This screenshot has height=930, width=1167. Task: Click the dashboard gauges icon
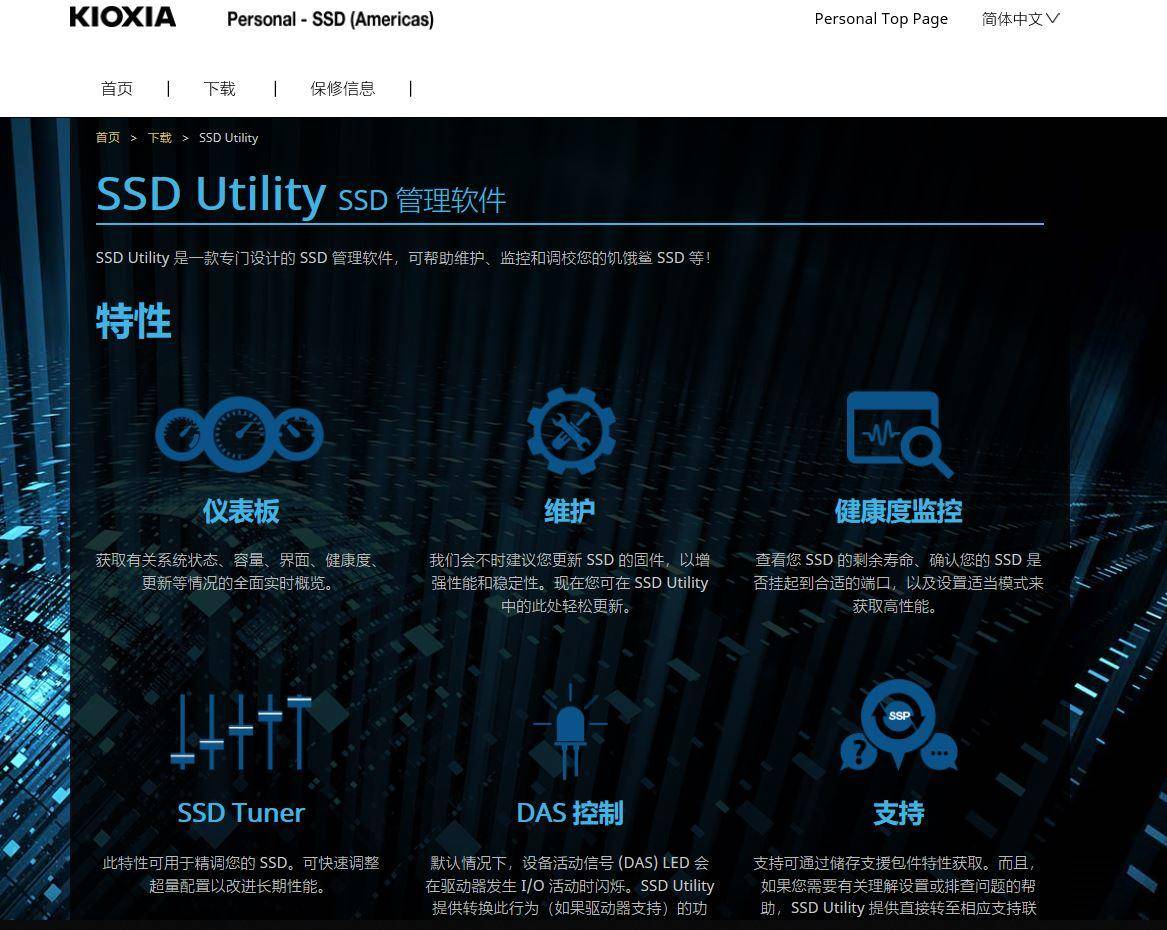(x=240, y=434)
